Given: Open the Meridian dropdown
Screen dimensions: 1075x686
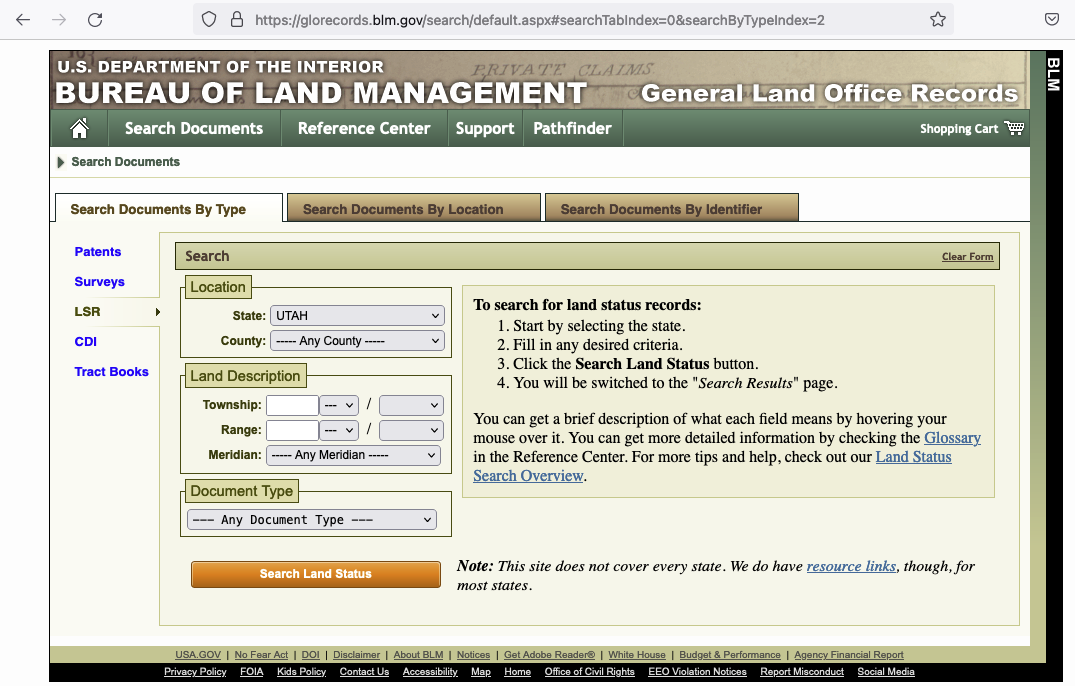Looking at the screenshot, I should pyautogui.click(x=353, y=455).
